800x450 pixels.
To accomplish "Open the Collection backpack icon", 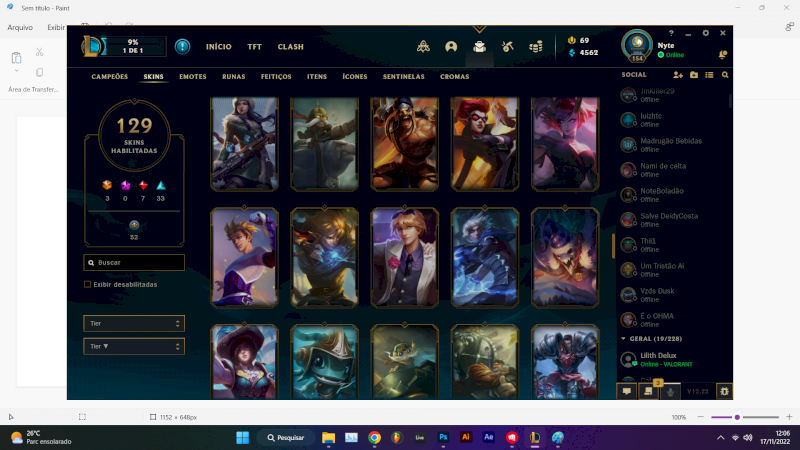I will (479, 47).
